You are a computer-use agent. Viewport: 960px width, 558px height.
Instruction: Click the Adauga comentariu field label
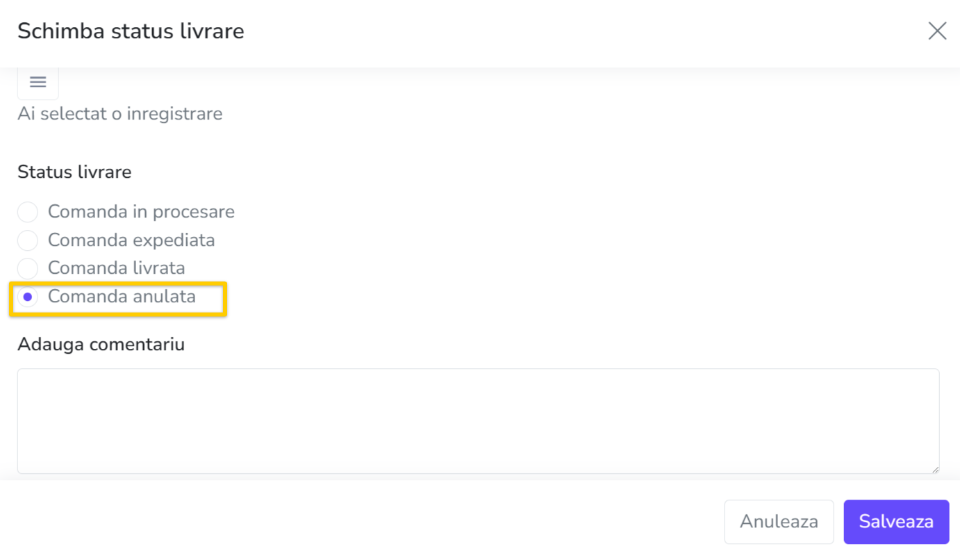[101, 344]
